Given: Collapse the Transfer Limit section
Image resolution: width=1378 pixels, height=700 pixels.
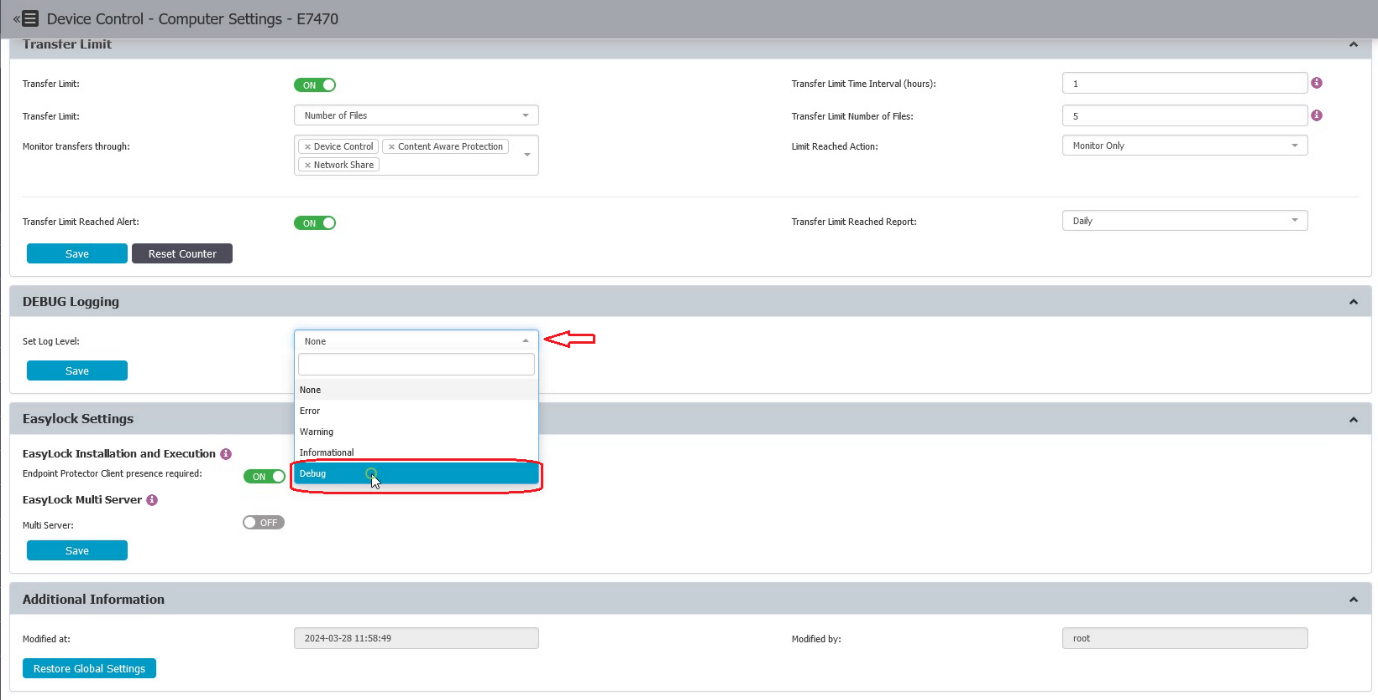Looking at the screenshot, I should click(x=1353, y=45).
